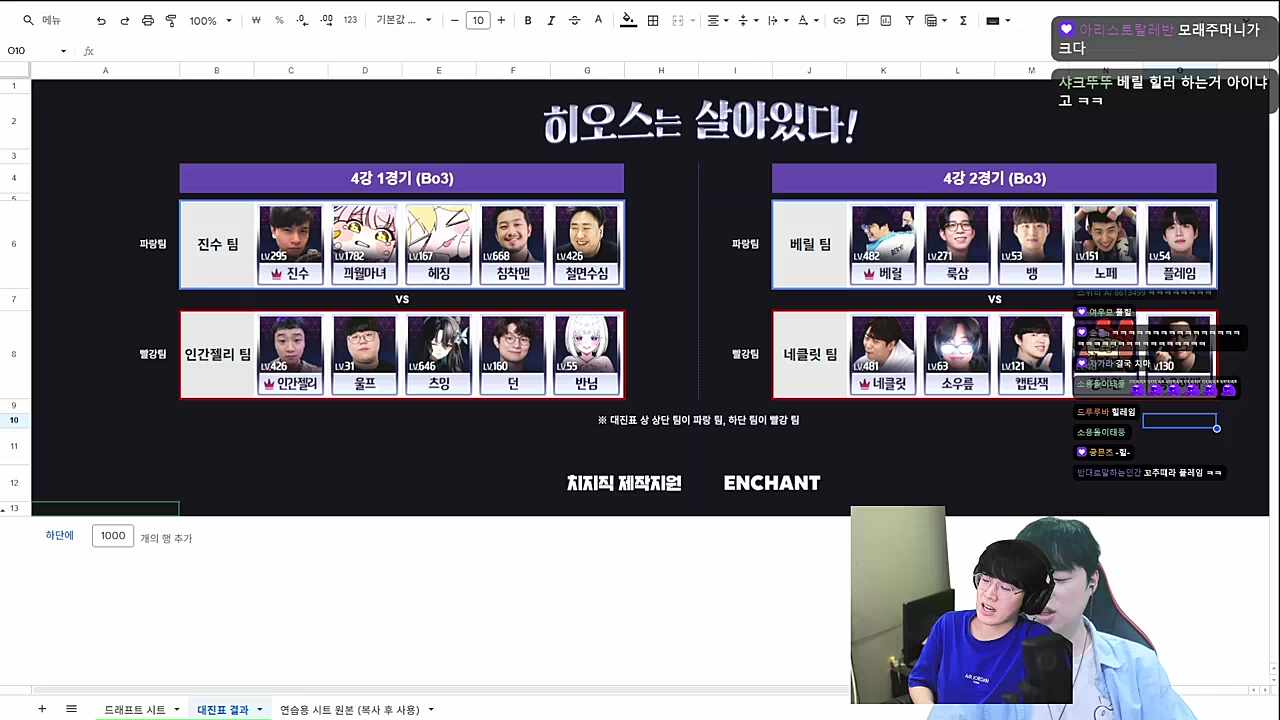Click the merge cells icon
Viewport: 1280px width, 720px height.
[678, 20]
